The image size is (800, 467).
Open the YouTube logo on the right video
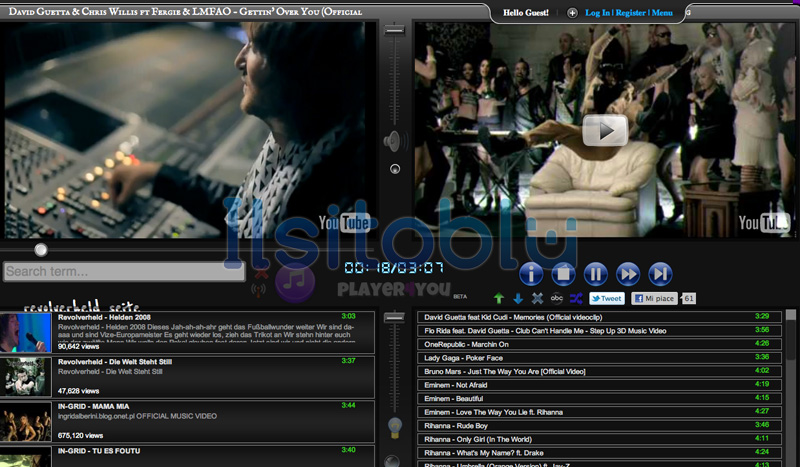(764, 223)
